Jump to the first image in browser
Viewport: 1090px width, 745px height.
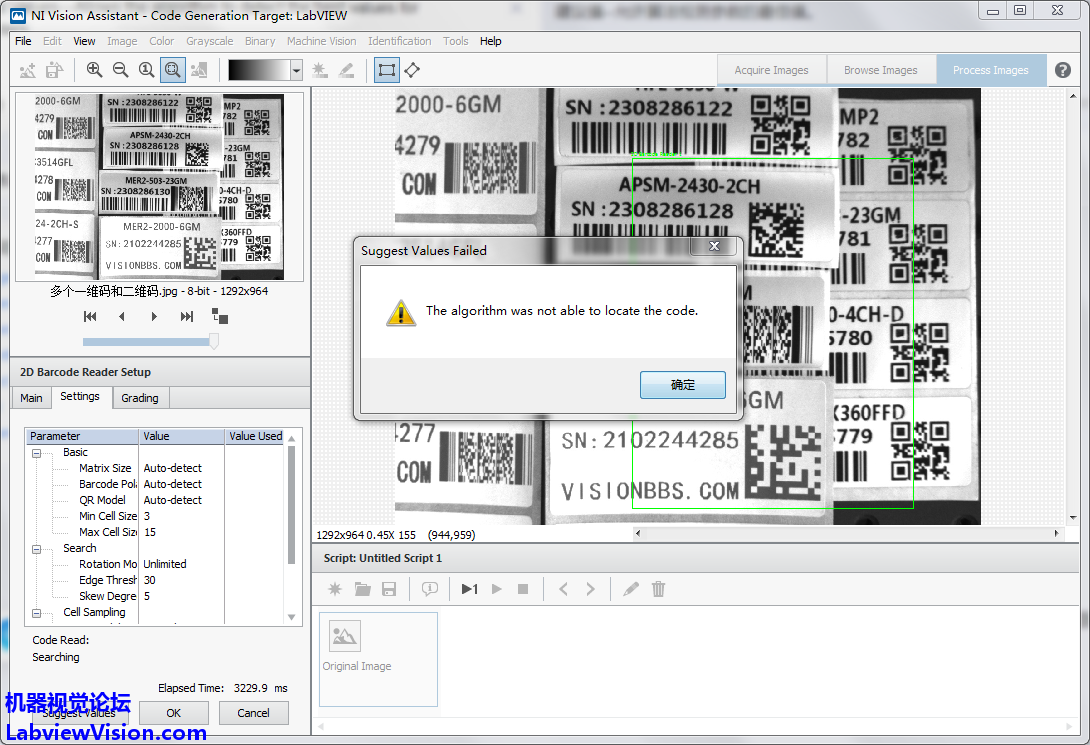click(90, 317)
